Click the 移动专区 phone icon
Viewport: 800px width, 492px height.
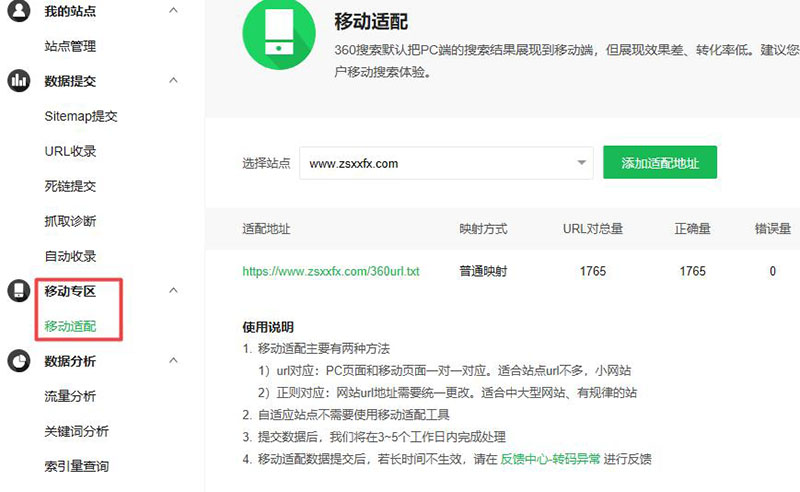19,291
